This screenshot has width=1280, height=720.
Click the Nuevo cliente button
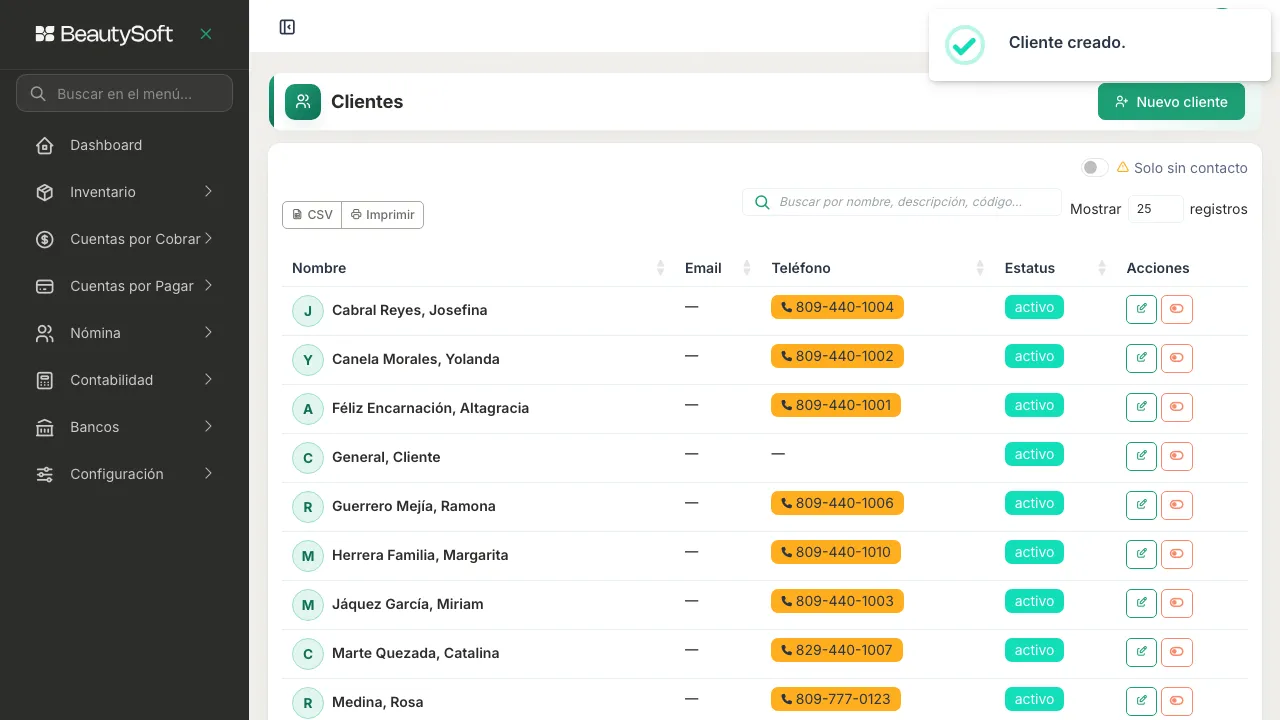1171,102
